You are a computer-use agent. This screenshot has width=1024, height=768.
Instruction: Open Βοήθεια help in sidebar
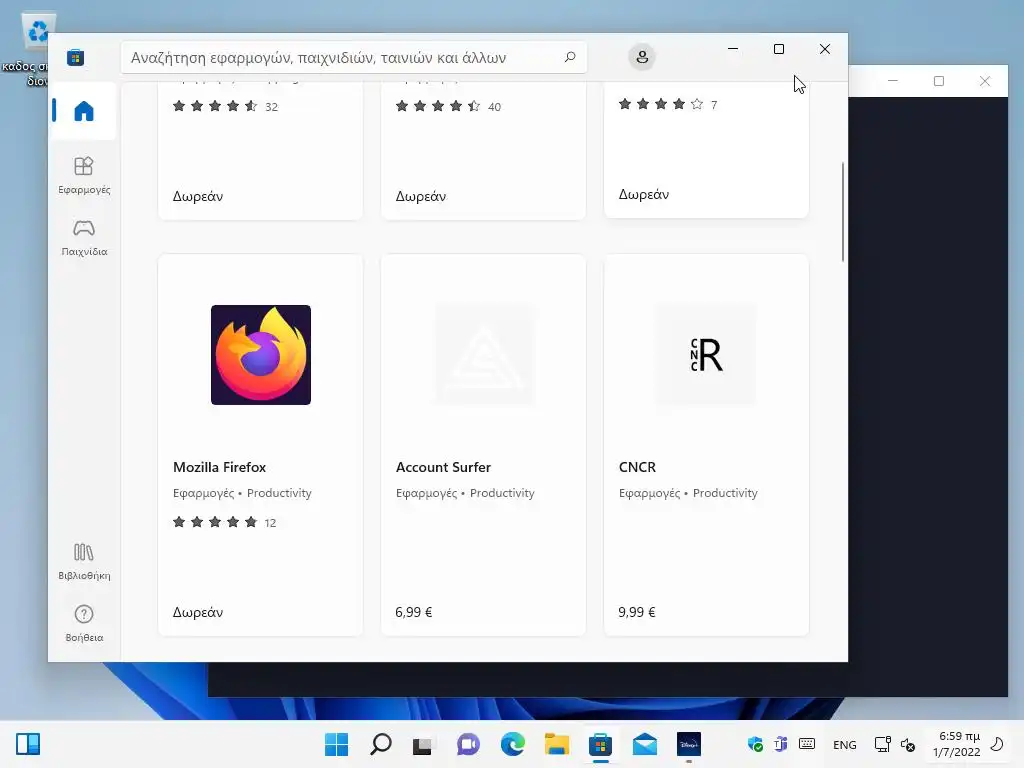pyautogui.click(x=84, y=623)
